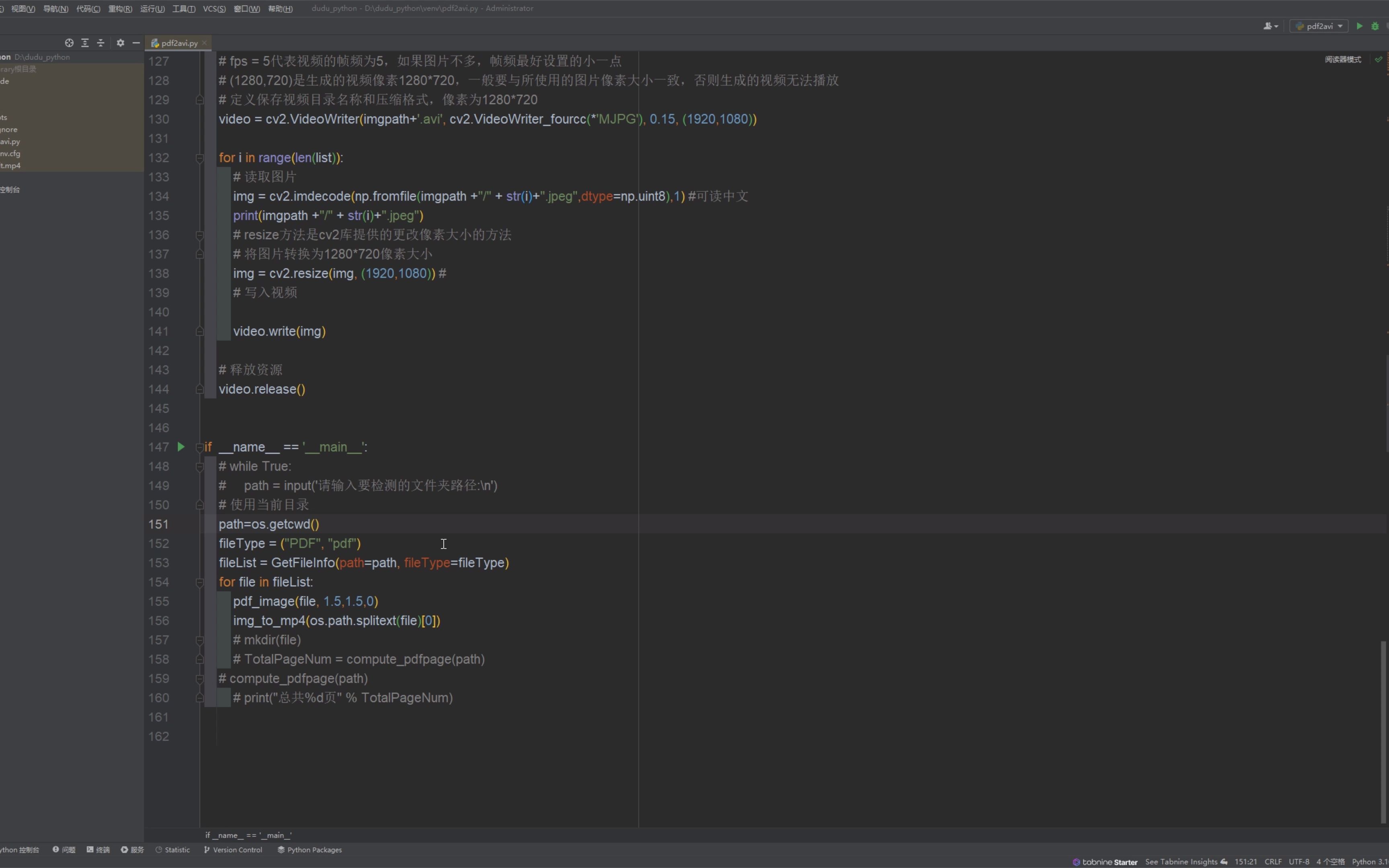Start debugging with the bug icon
Screen dimensions: 1389x868
[x=1375, y=26]
